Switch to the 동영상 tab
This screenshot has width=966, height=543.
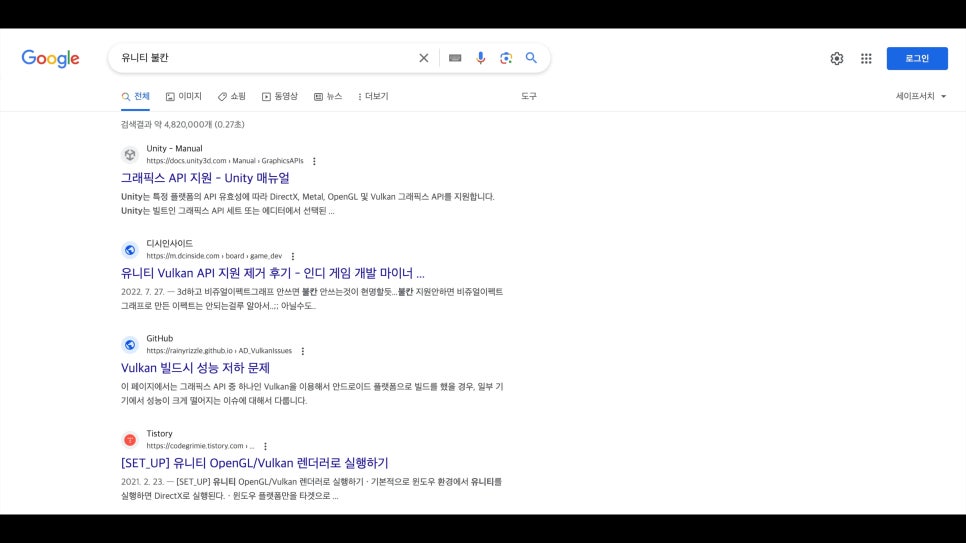[280, 96]
